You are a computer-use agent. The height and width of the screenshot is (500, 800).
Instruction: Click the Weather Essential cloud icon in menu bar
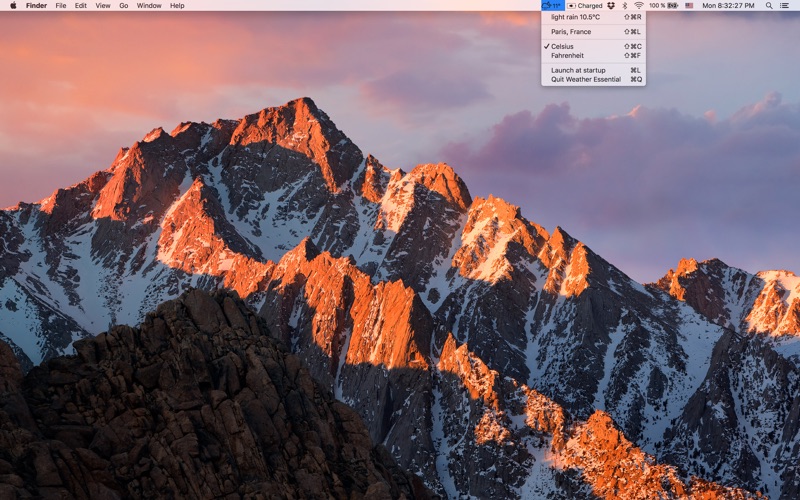coord(552,6)
